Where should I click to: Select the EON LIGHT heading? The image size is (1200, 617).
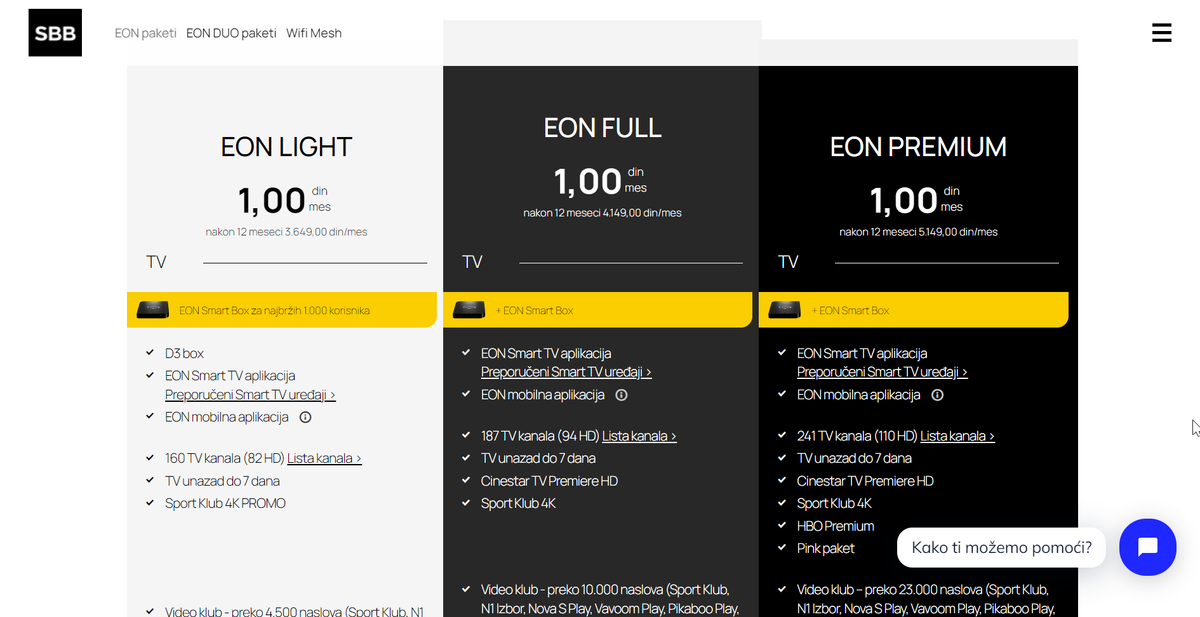pyautogui.click(x=286, y=147)
